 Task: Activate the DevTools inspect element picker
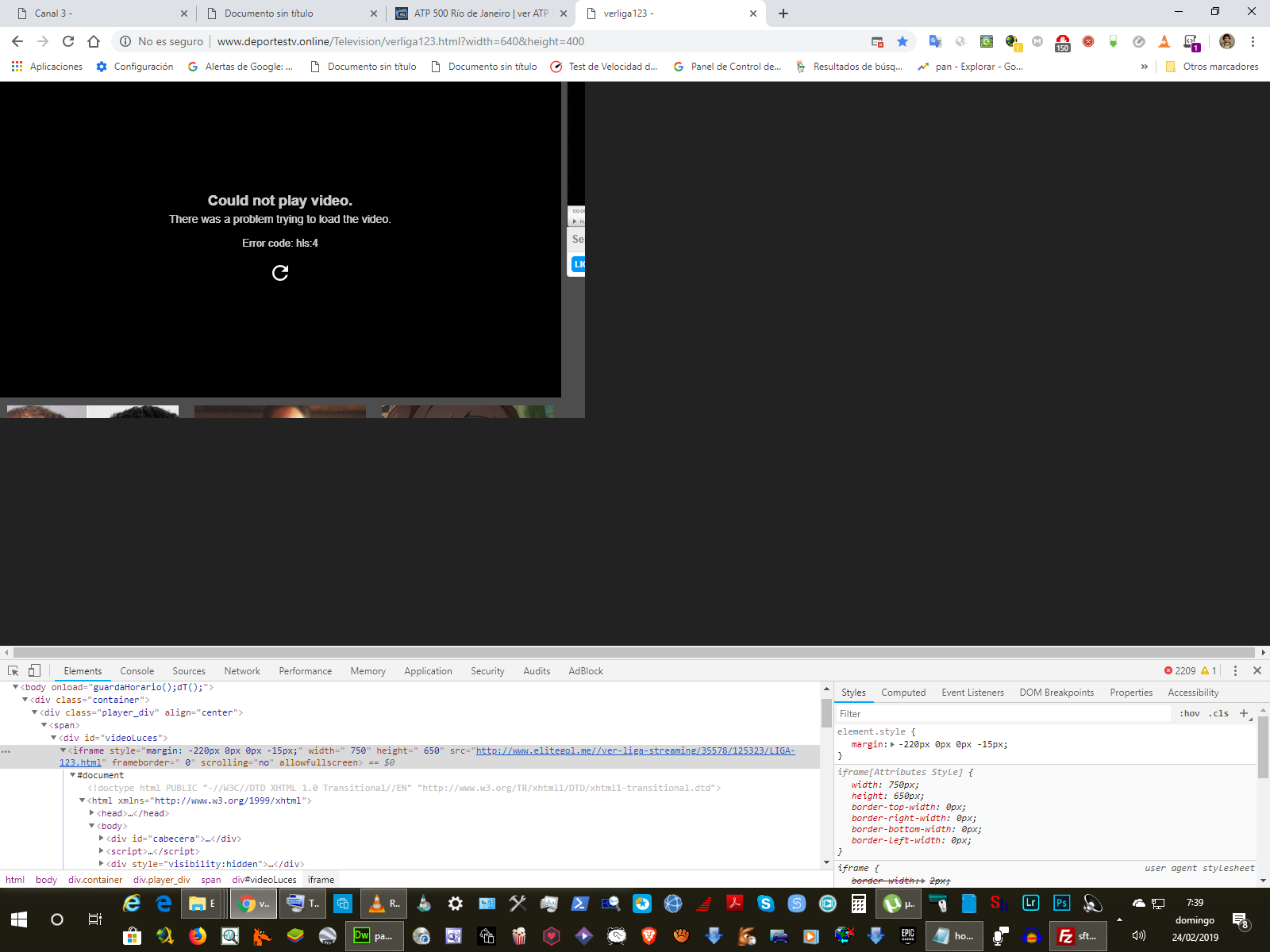[x=13, y=670]
